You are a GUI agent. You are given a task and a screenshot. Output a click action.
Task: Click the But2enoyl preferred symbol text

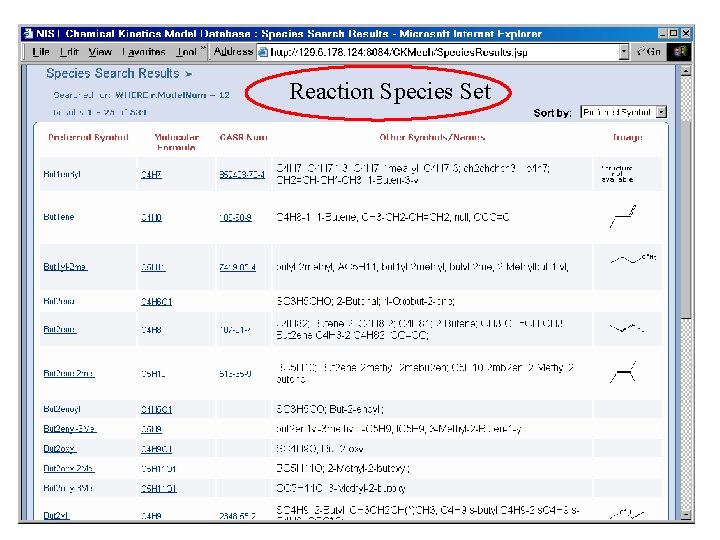62,409
